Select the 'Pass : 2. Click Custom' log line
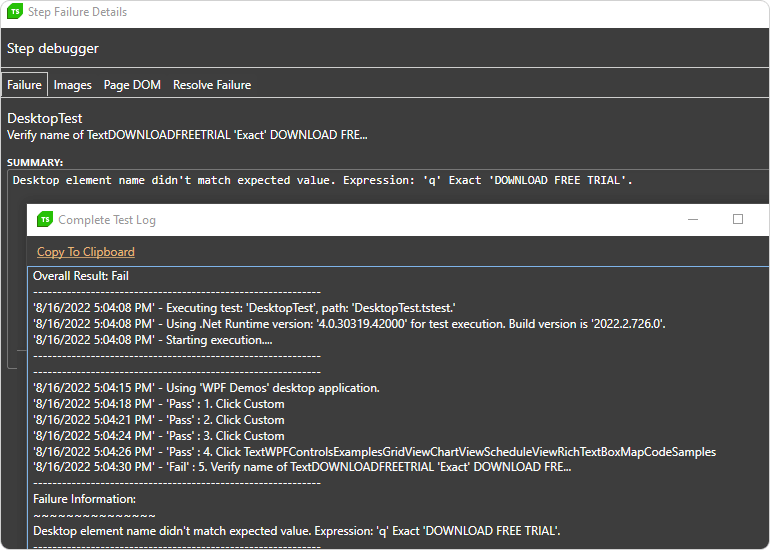 [159, 420]
